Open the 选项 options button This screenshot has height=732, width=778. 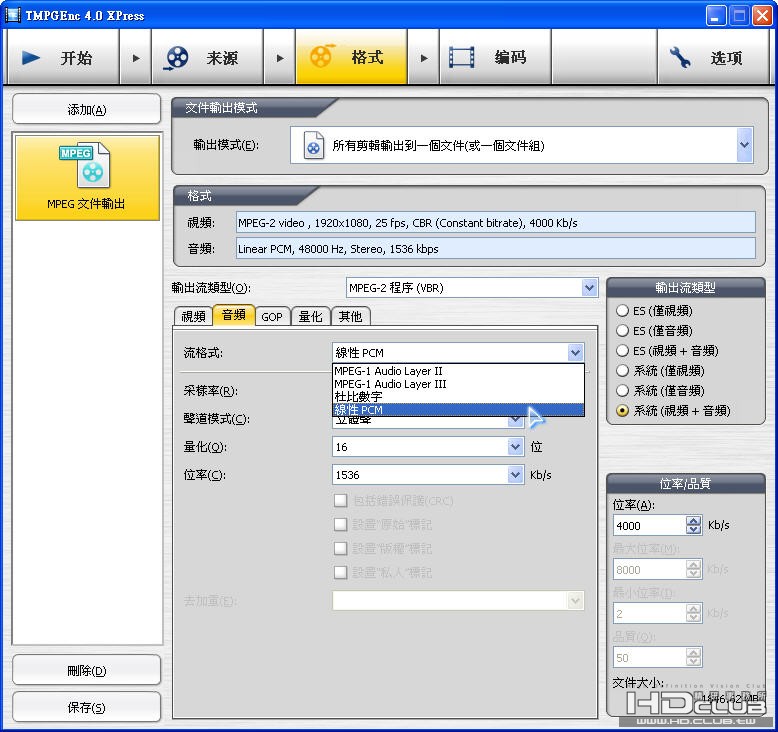point(713,57)
